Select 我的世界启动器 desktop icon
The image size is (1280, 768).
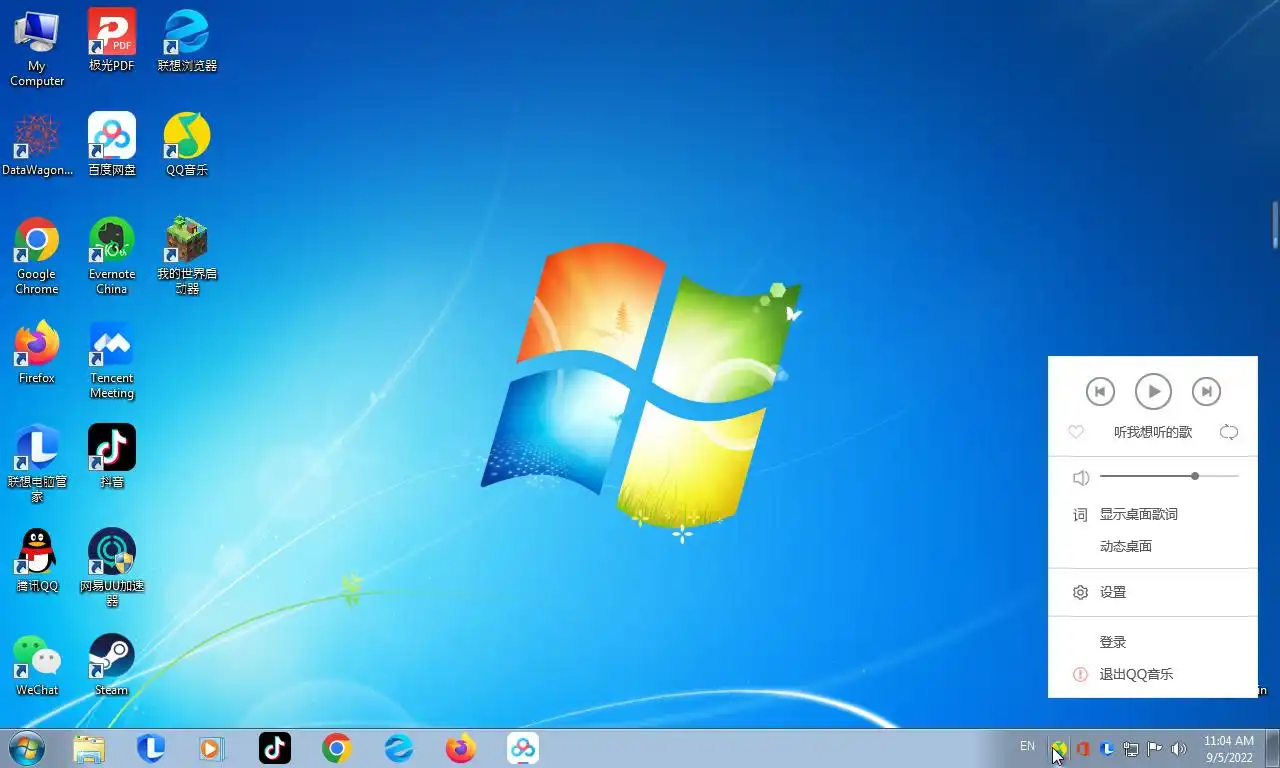click(x=187, y=257)
